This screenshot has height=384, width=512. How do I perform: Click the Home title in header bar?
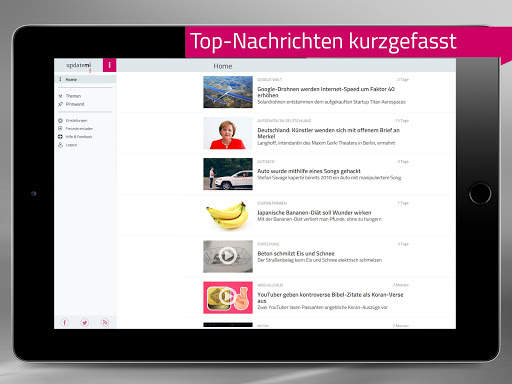point(223,66)
